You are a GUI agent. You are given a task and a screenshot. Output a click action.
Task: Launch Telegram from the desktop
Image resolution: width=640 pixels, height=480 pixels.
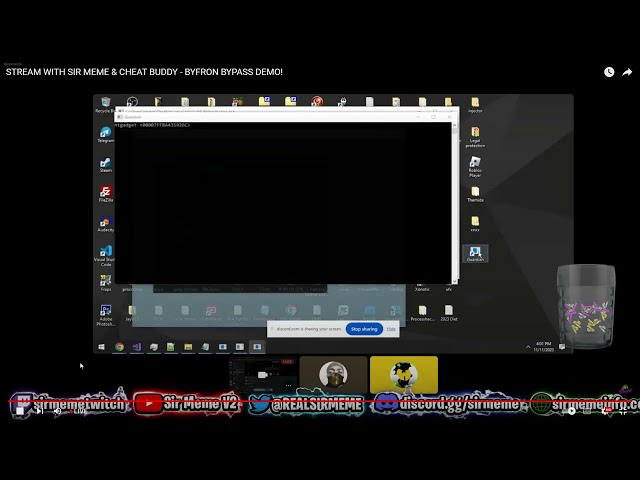click(106, 134)
